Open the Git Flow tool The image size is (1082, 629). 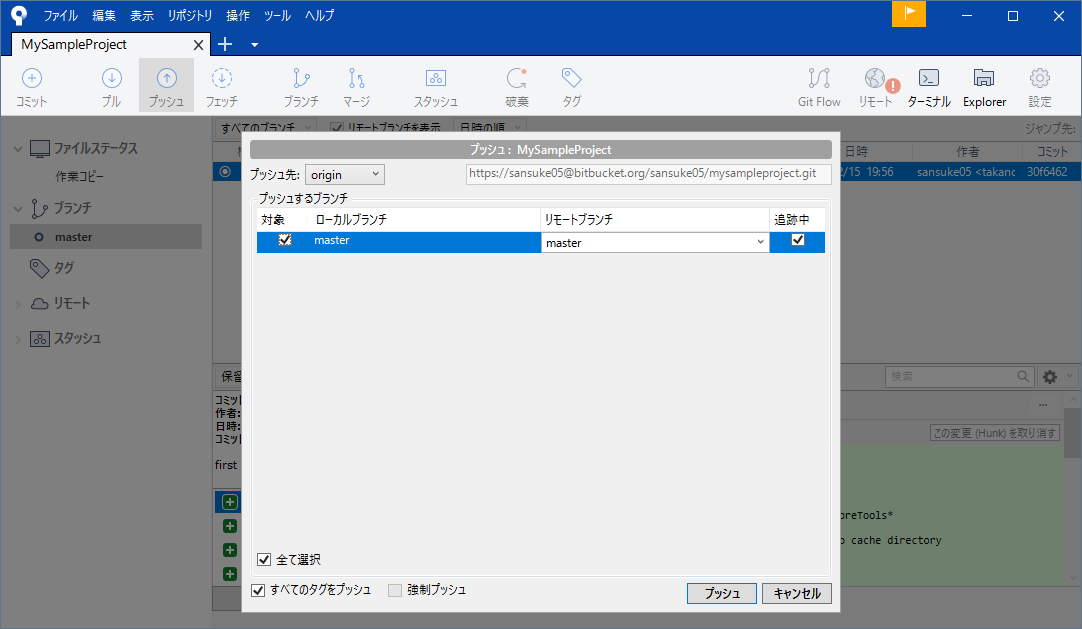(819, 86)
